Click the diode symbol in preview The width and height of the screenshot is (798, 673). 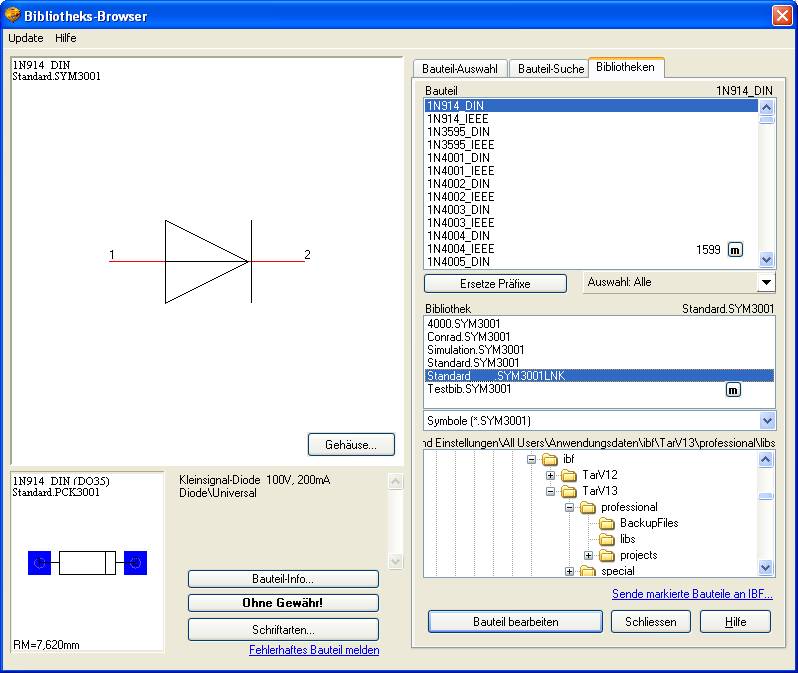(207, 262)
